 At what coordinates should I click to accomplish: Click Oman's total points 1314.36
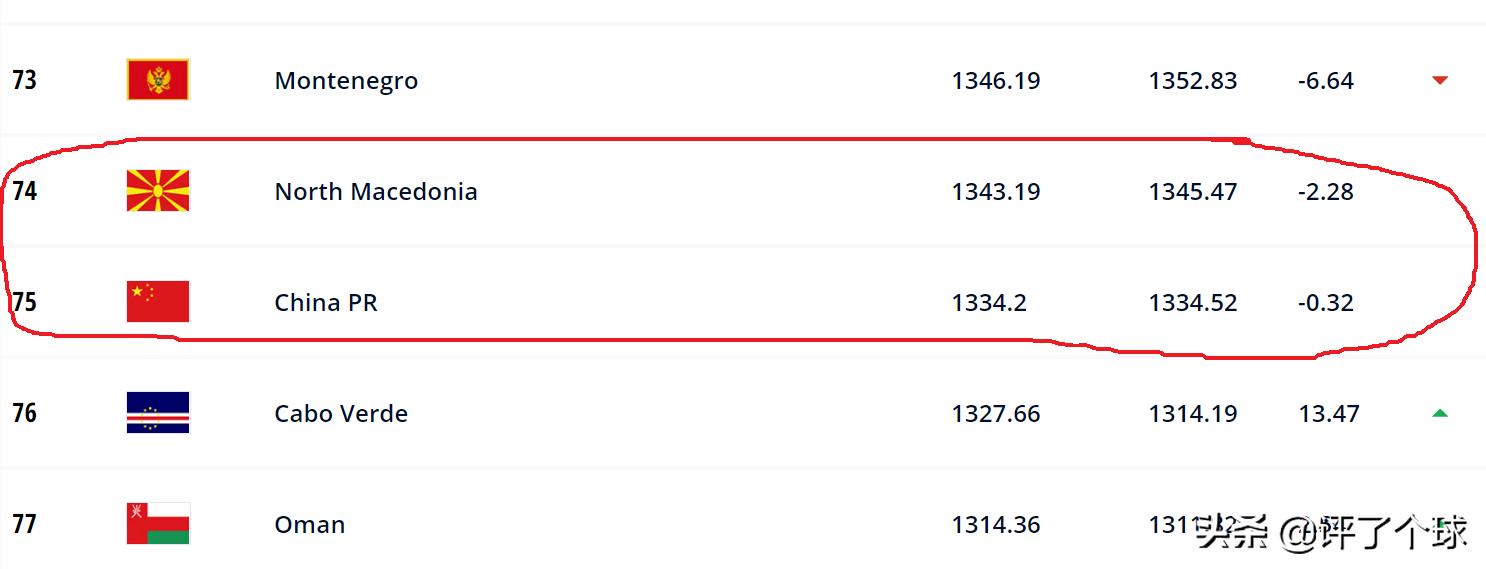click(x=996, y=525)
